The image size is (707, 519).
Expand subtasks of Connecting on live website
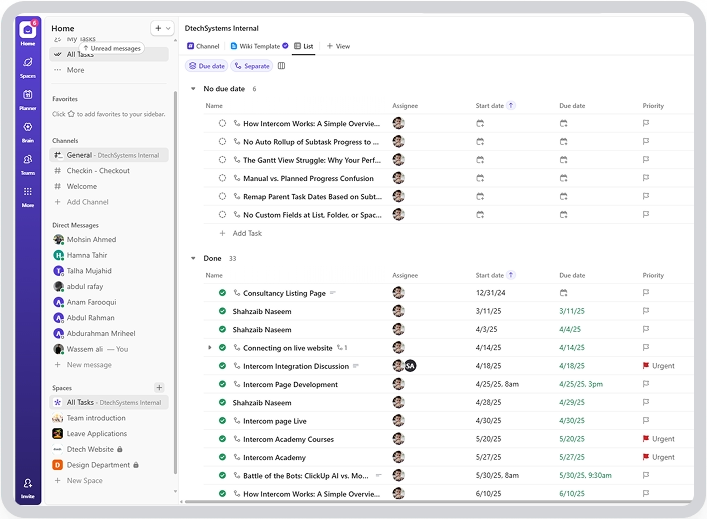click(210, 348)
